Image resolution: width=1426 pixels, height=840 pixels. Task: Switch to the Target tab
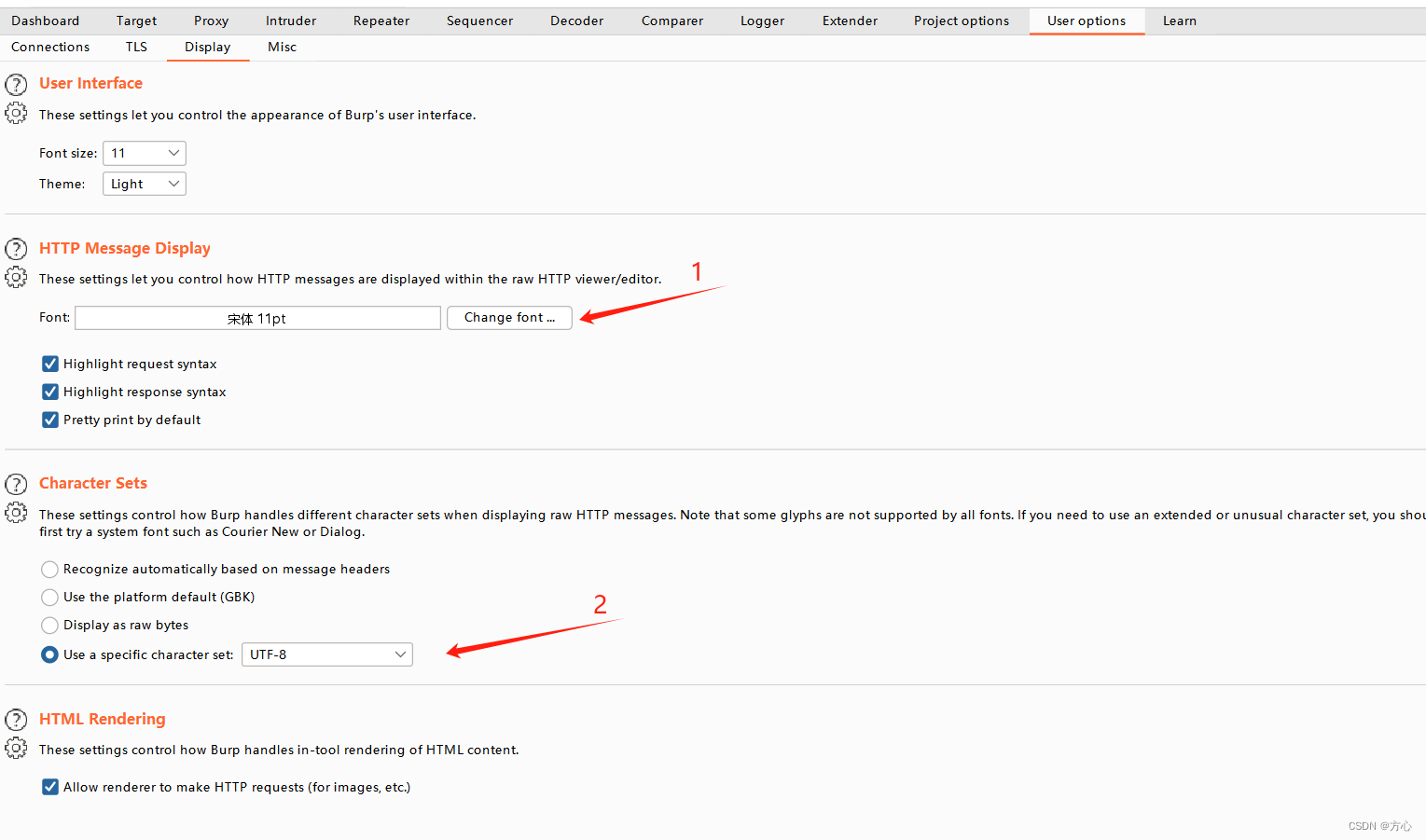click(136, 21)
